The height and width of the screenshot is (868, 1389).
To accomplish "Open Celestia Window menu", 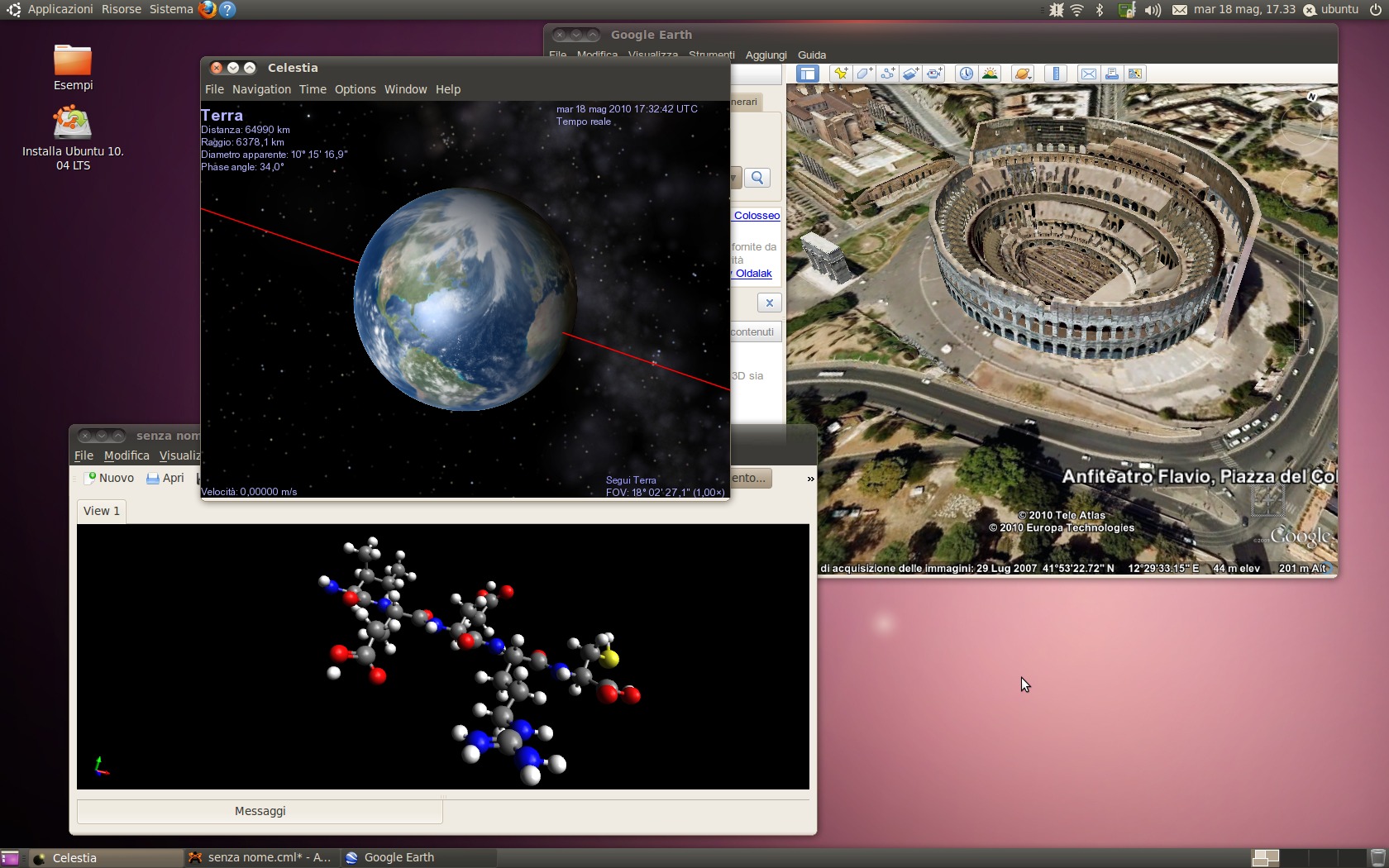I will click(x=405, y=89).
